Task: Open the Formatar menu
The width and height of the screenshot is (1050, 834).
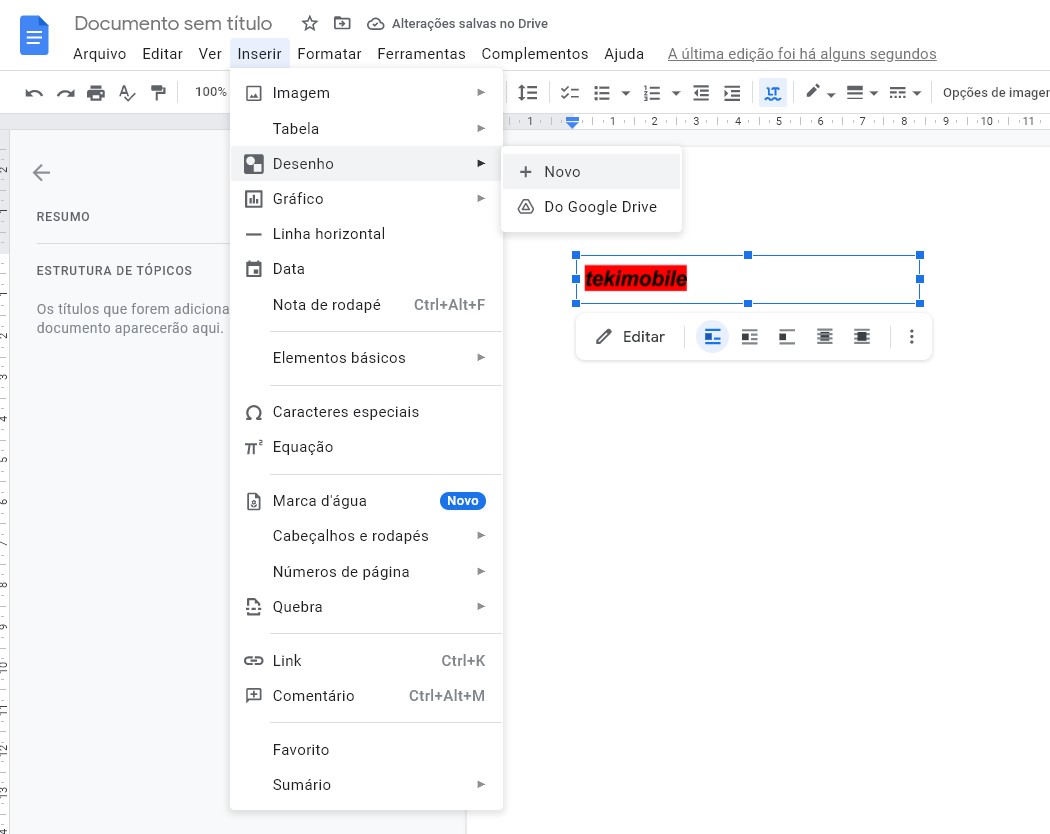Action: pyautogui.click(x=329, y=54)
